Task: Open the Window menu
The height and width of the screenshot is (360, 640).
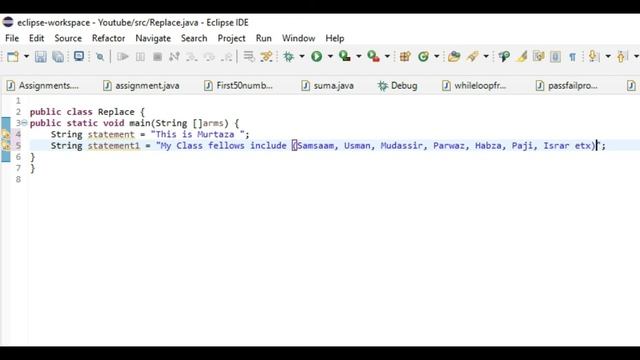Action: pos(298,38)
